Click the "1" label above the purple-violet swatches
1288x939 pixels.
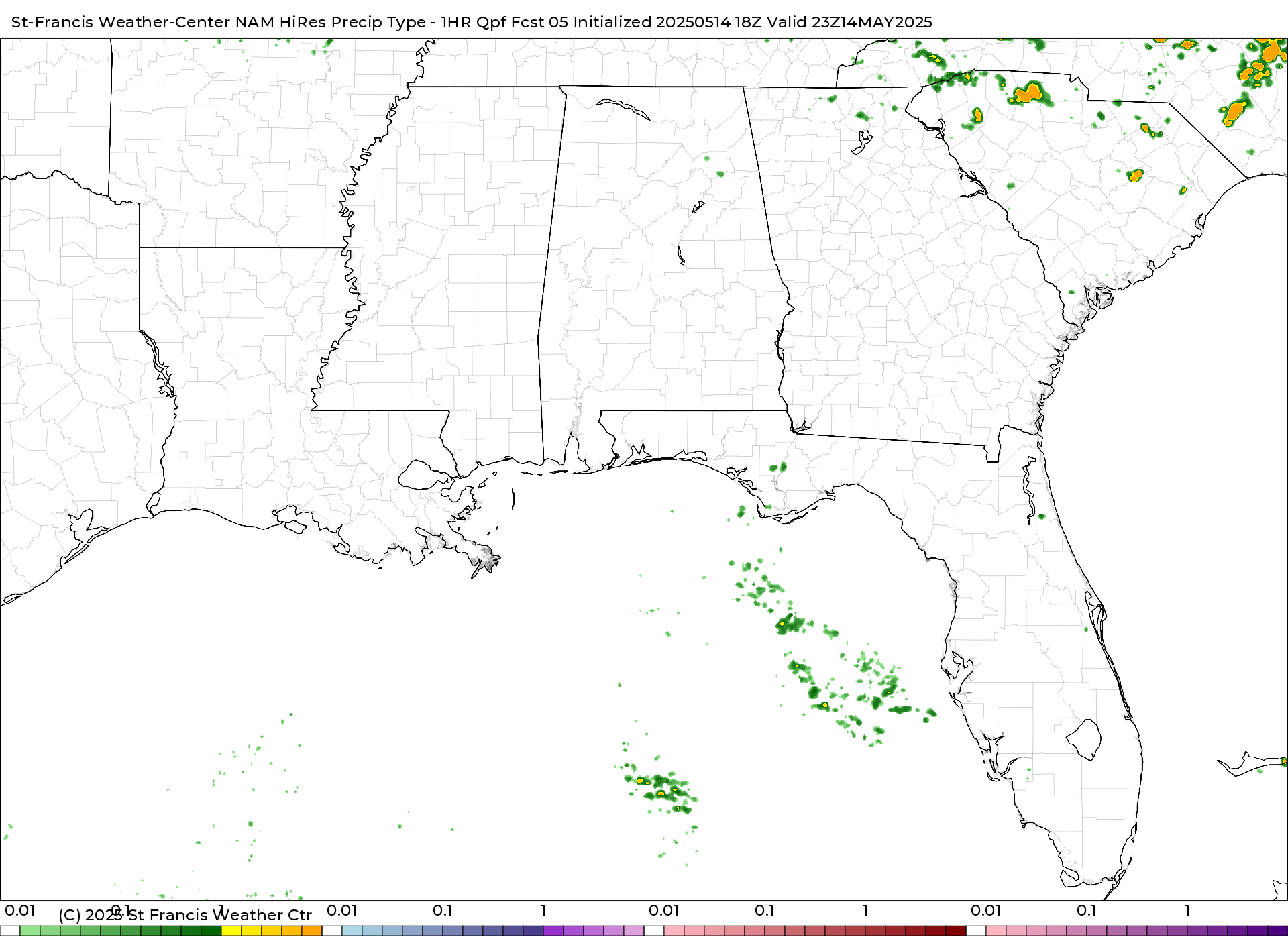(x=543, y=911)
